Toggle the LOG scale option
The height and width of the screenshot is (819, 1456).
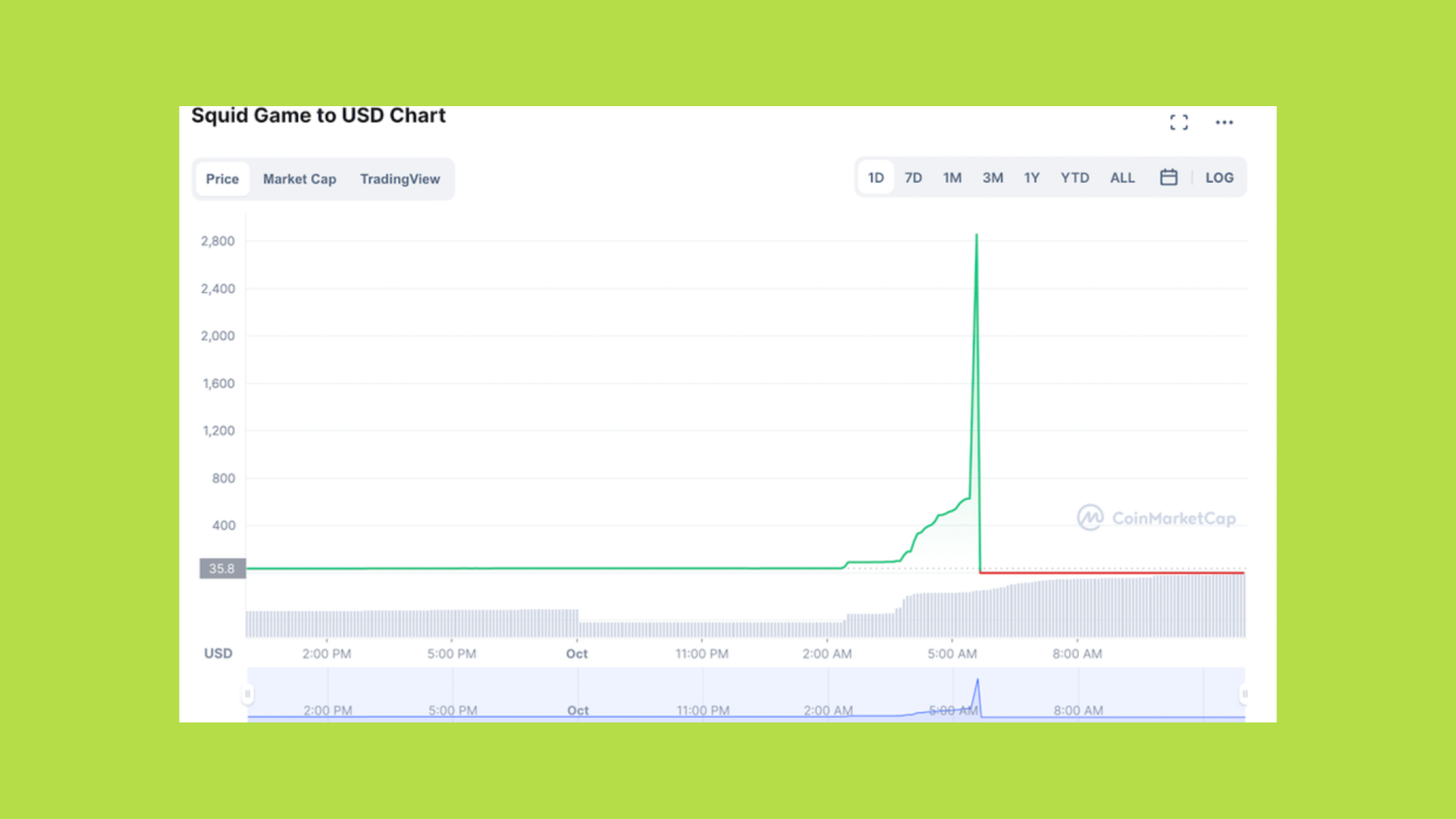coord(1219,177)
